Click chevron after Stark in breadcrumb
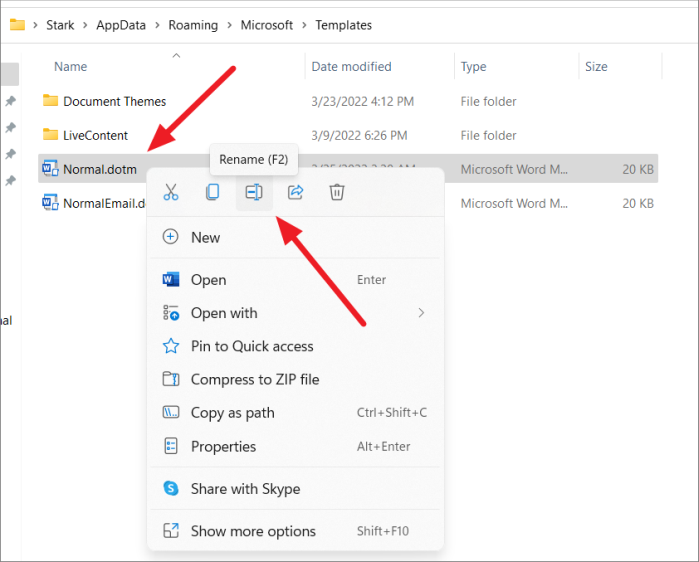The width and height of the screenshot is (699, 562). (x=85, y=25)
